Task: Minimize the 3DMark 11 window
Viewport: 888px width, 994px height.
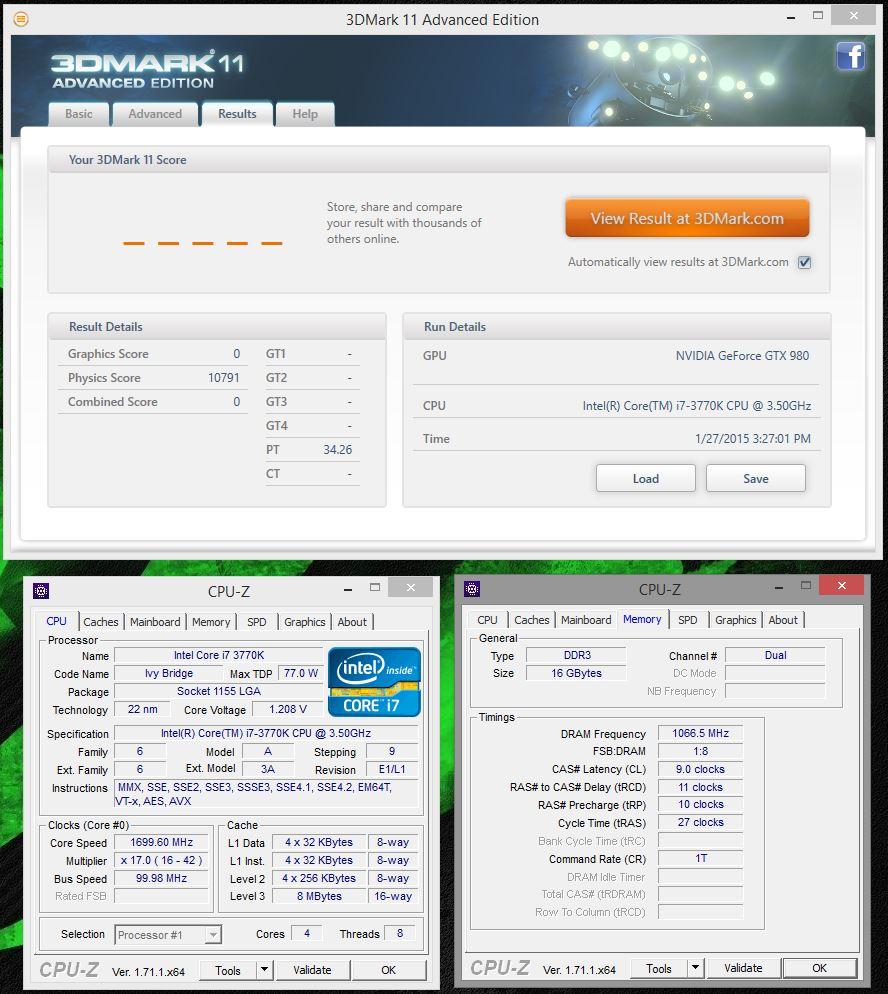Action: 790,18
